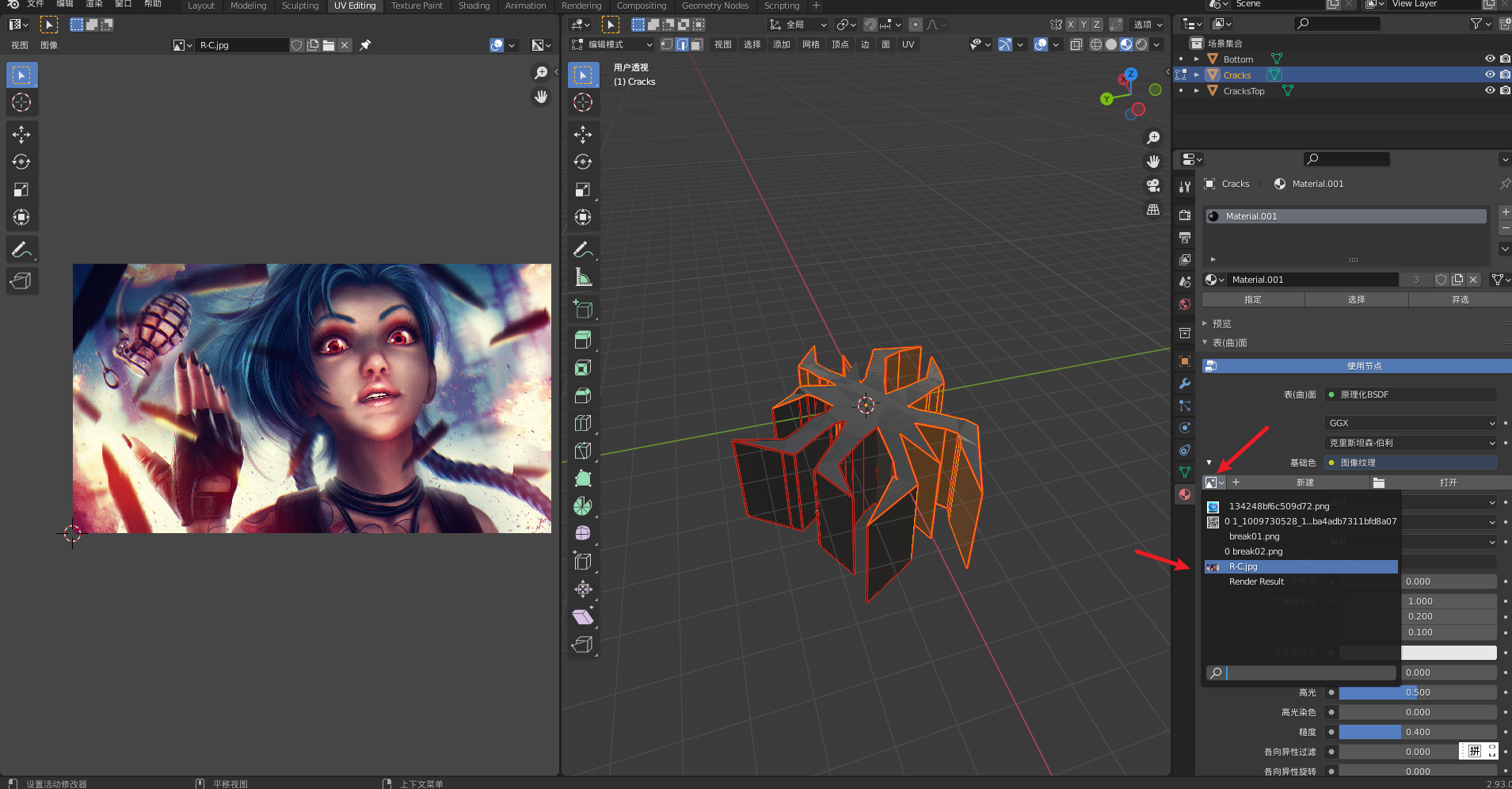Select the Add Cube tool
The image size is (1512, 789).
(583, 310)
